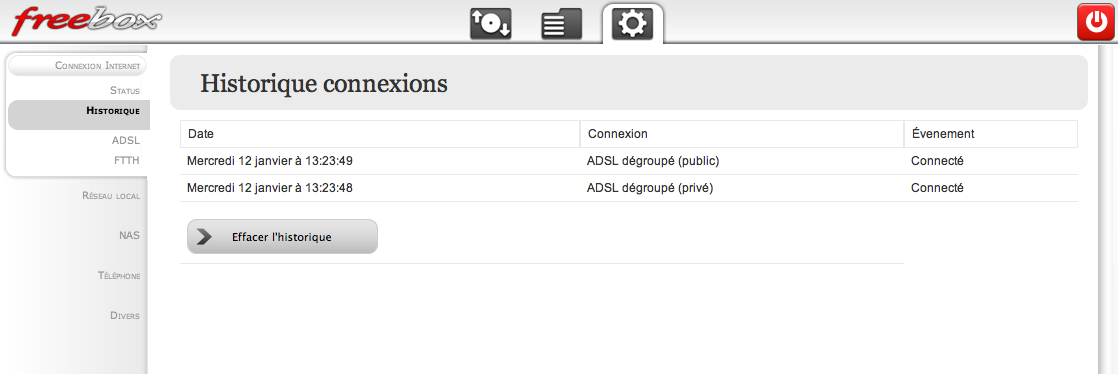Click the red power button

coord(1094,22)
